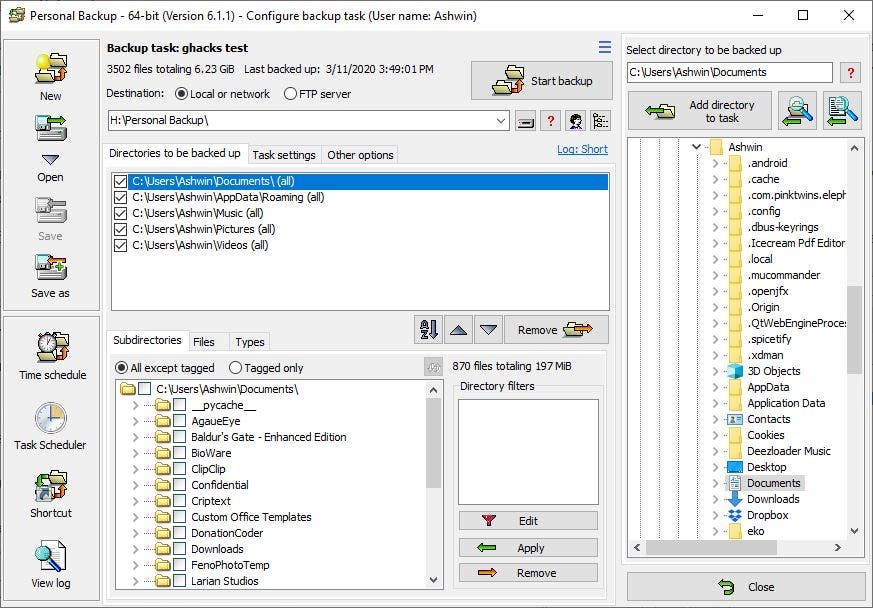This screenshot has height=608, width=873.
Task: Tag the Confidential subdirectory checkbox
Action: point(179,485)
